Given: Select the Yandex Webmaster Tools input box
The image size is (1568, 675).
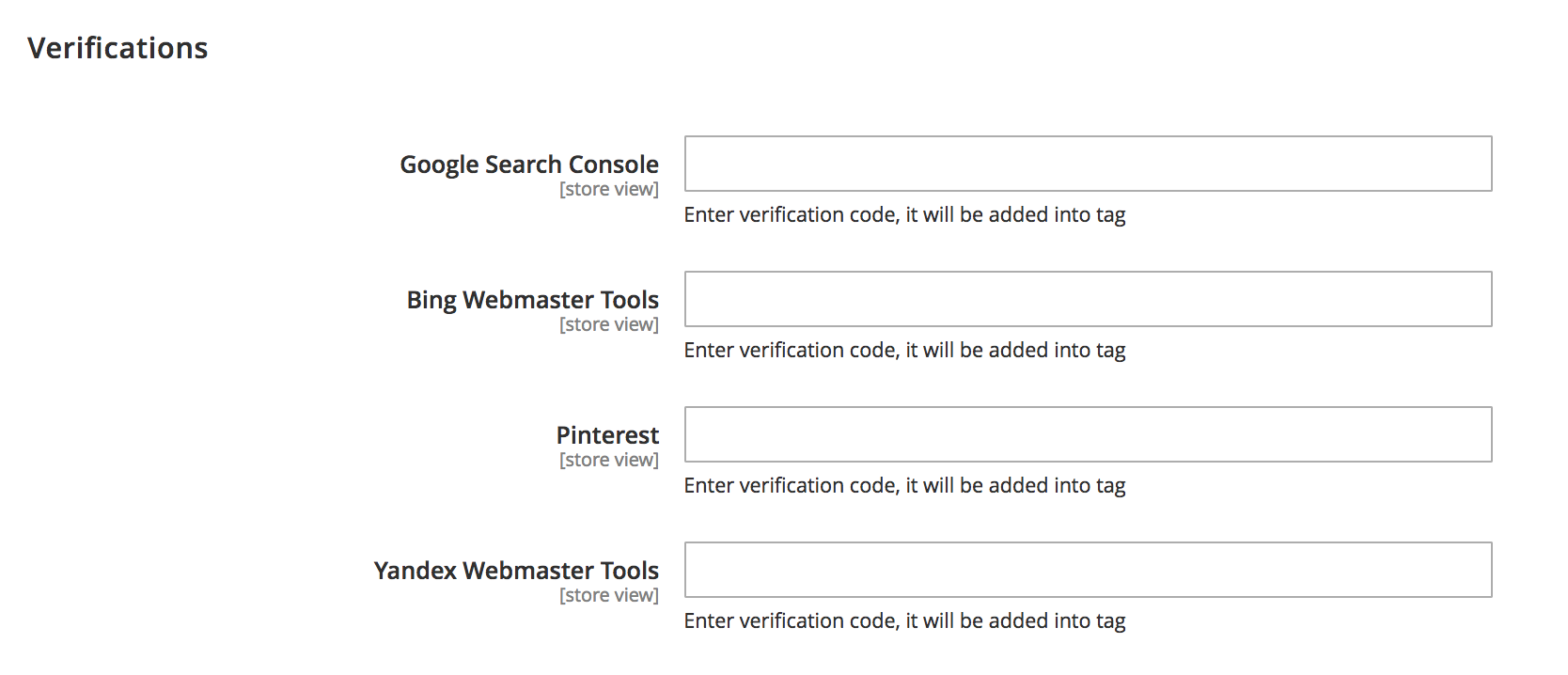Looking at the screenshot, I should 1088,570.
